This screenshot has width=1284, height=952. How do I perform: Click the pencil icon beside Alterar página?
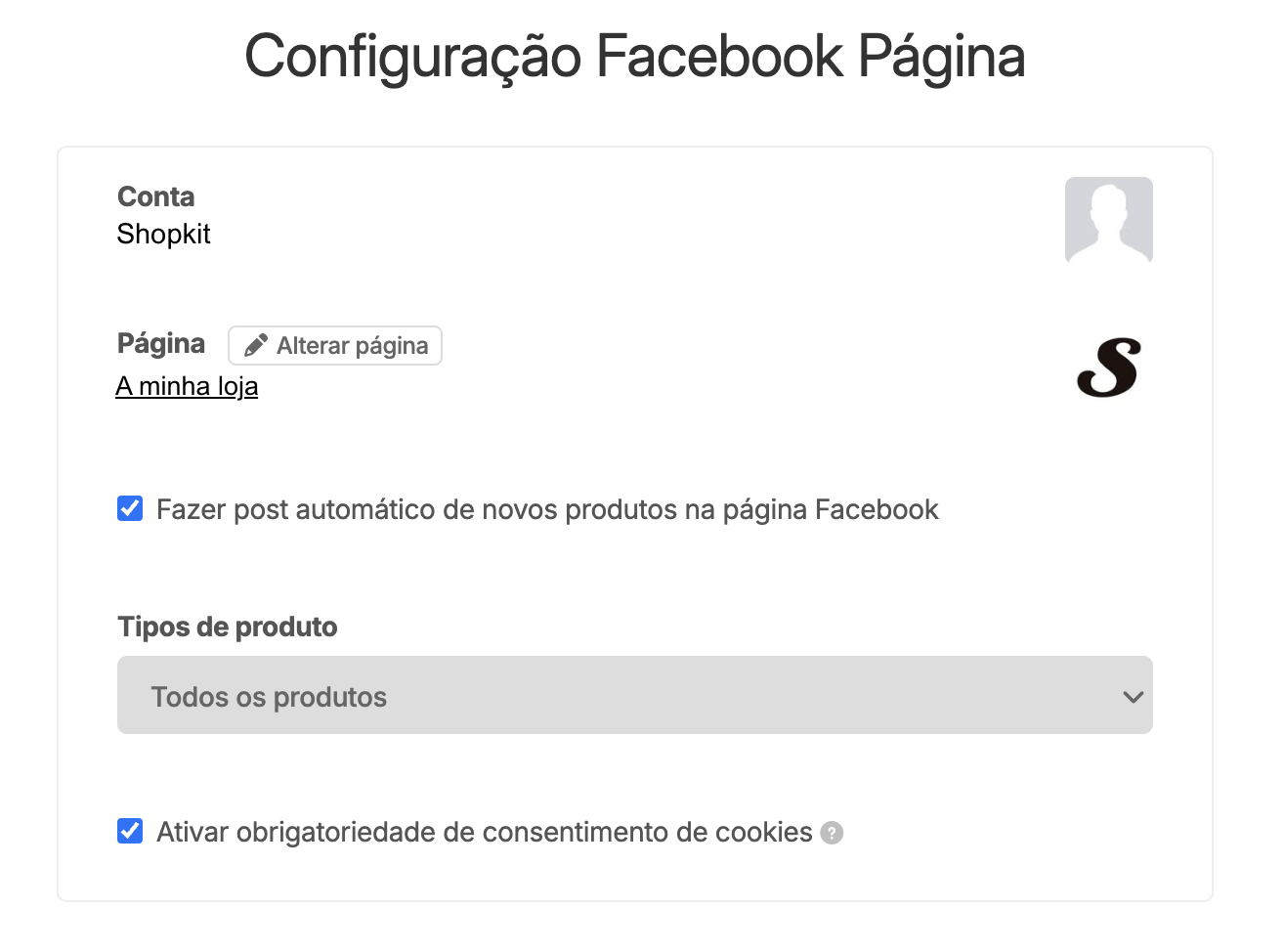[x=256, y=346]
